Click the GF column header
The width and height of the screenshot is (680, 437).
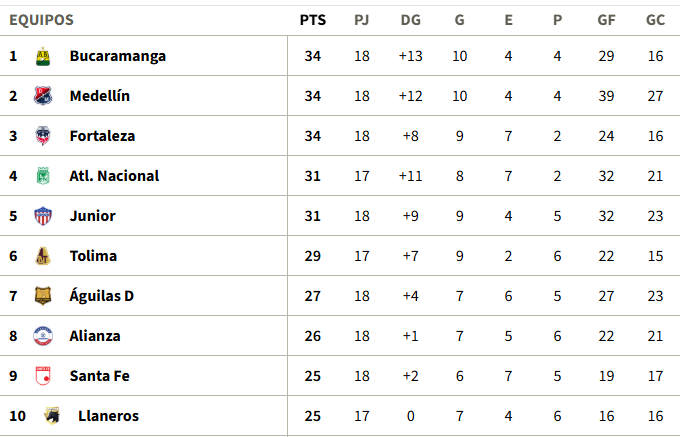[606, 19]
